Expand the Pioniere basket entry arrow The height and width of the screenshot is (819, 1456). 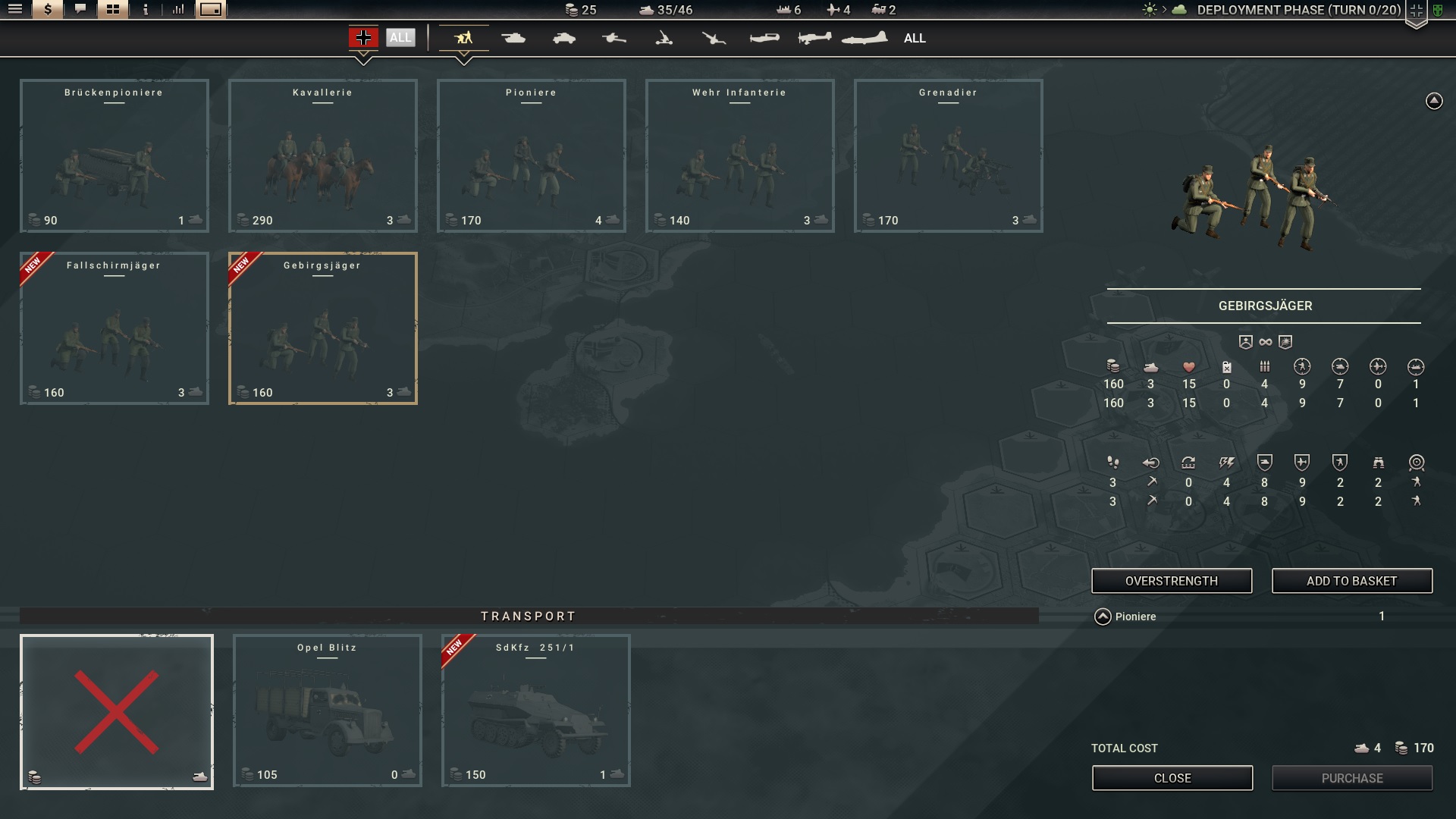(x=1103, y=617)
